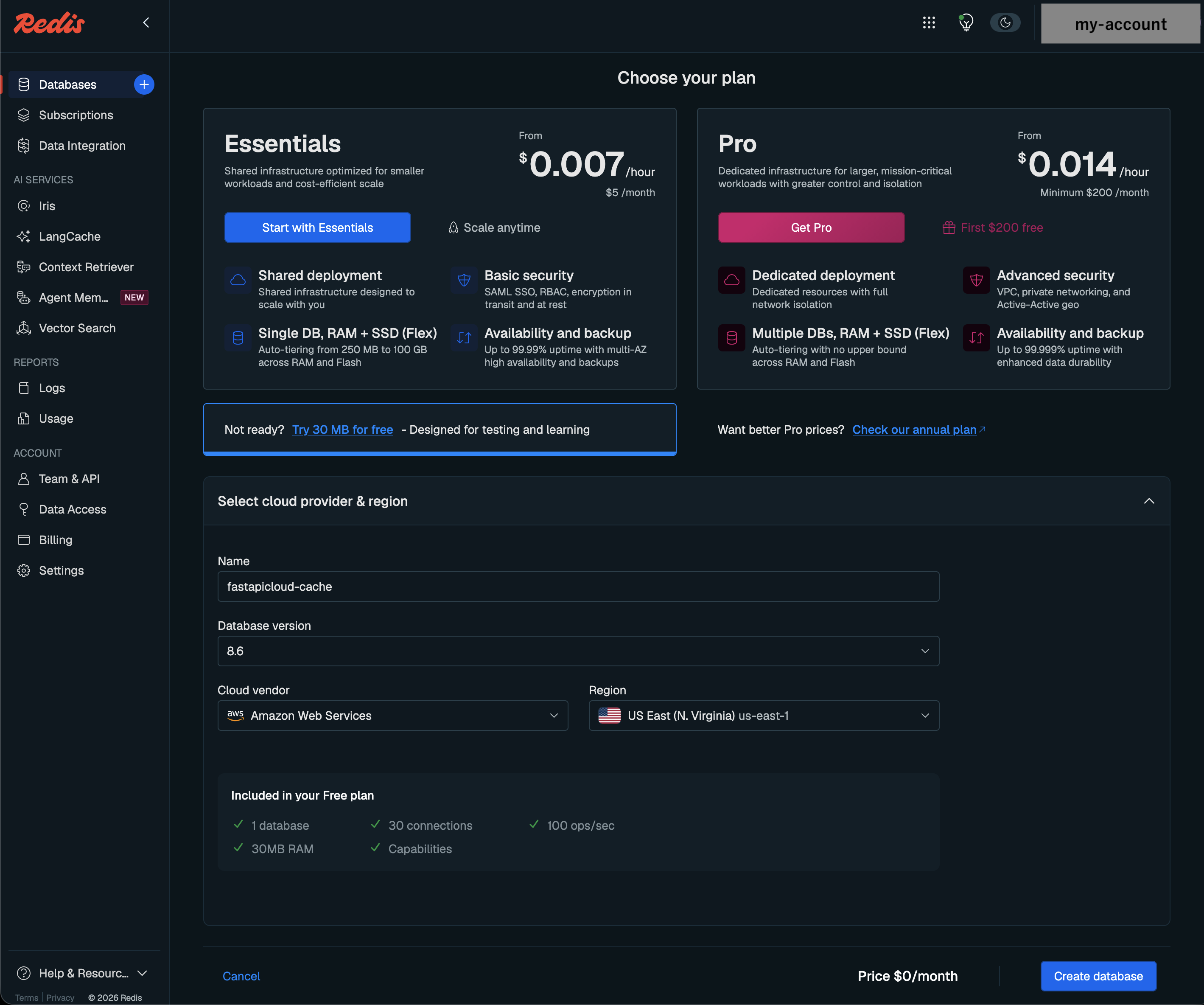The image size is (1204, 1005).
Task: Open Agent Memory item
Action: pos(73,297)
